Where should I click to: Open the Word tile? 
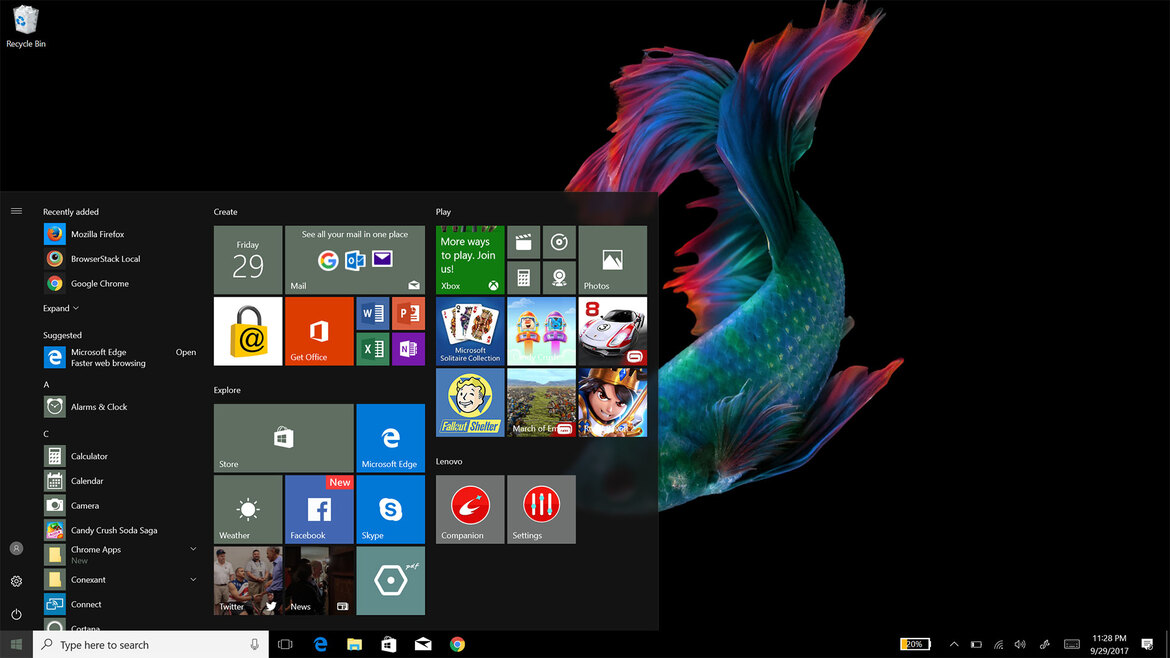point(373,313)
